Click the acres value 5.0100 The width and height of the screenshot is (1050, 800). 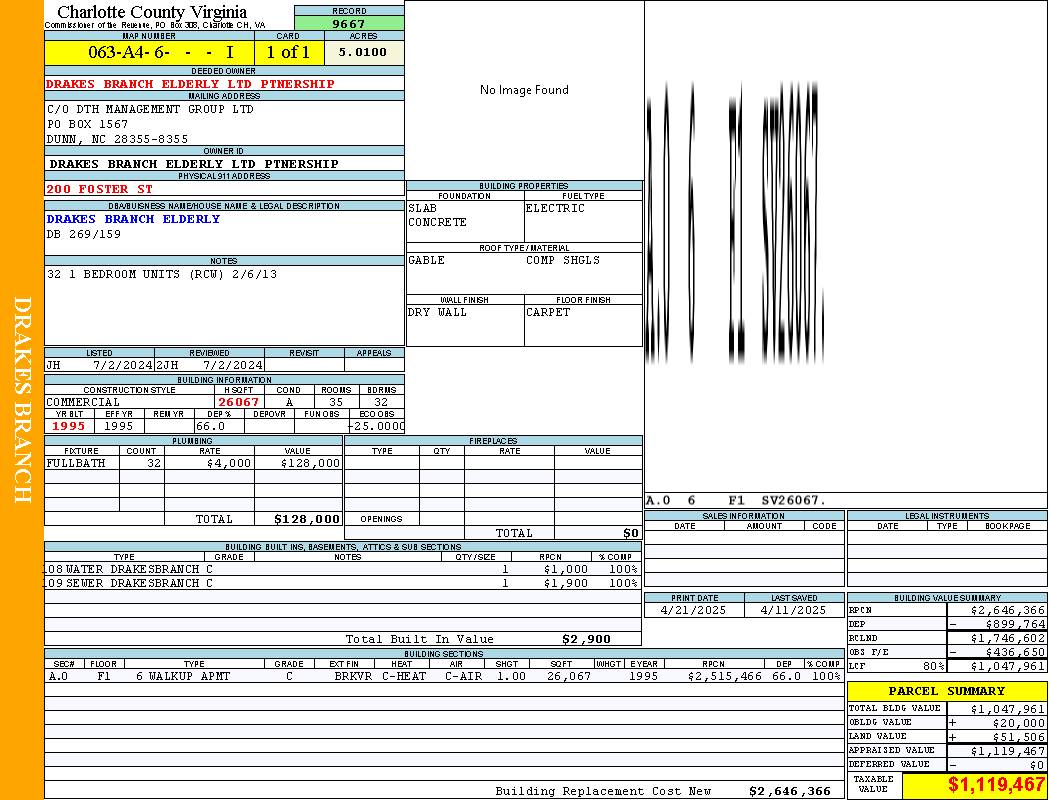(x=362, y=52)
